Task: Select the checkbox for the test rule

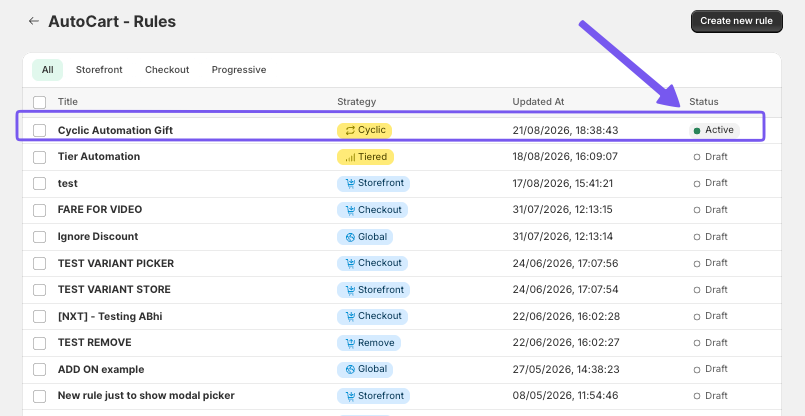Action: click(40, 183)
